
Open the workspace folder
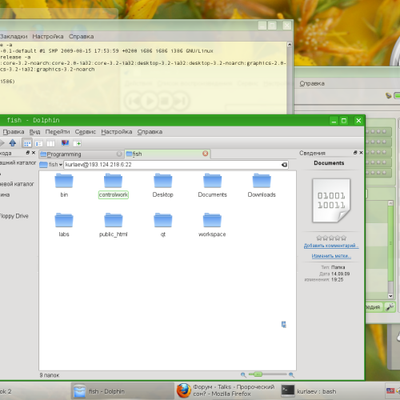(x=212, y=225)
